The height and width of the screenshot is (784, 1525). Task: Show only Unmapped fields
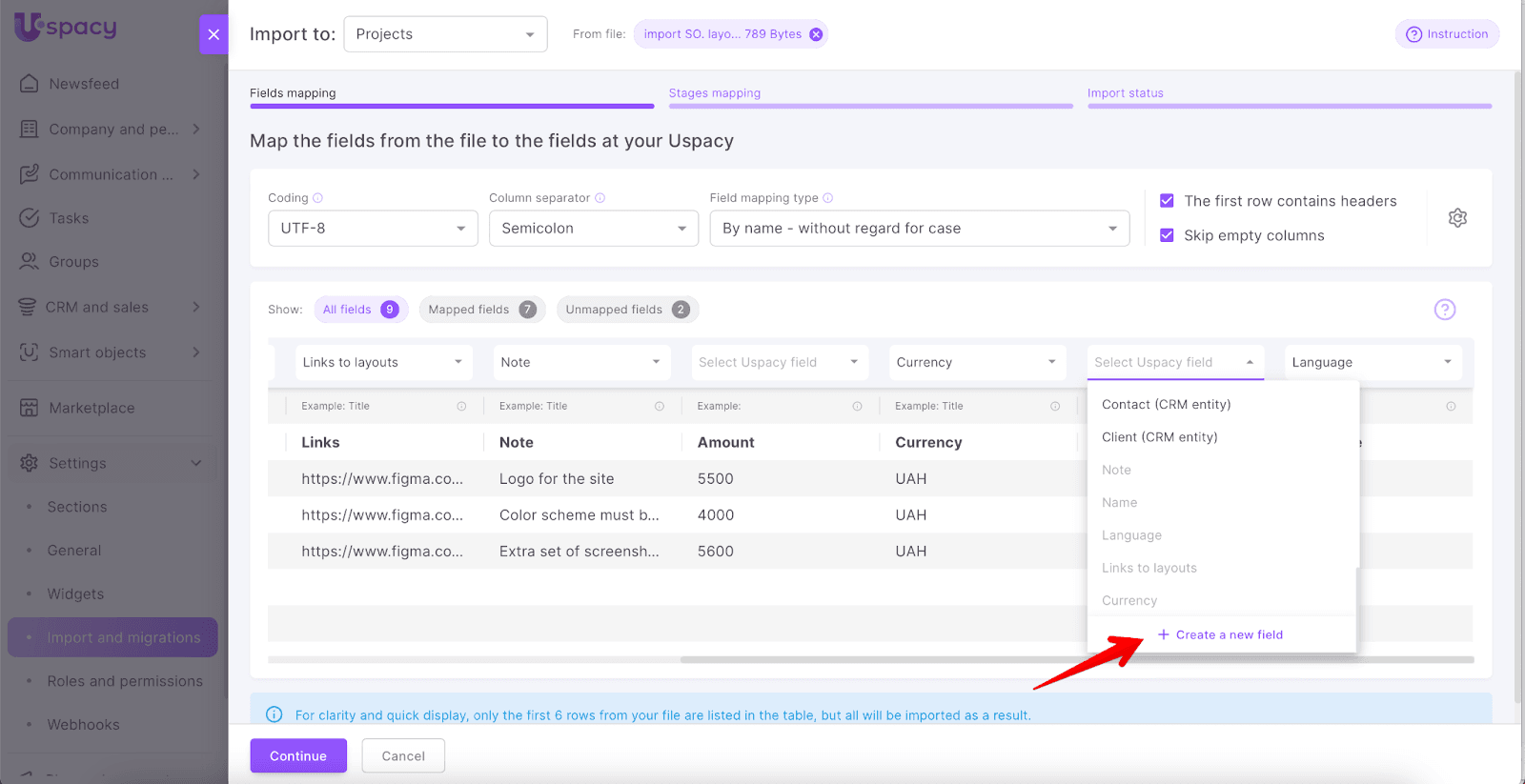point(626,310)
